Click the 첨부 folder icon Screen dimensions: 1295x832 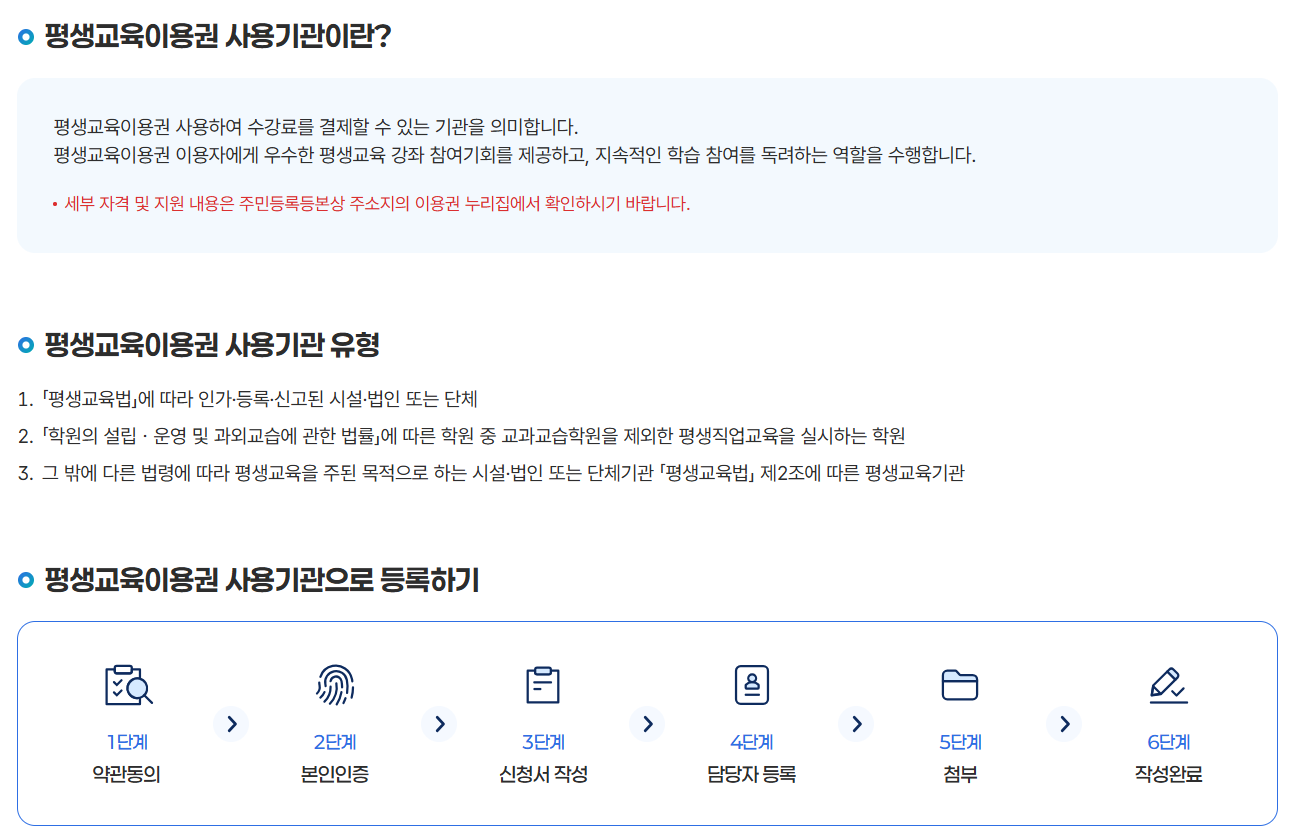click(x=960, y=685)
